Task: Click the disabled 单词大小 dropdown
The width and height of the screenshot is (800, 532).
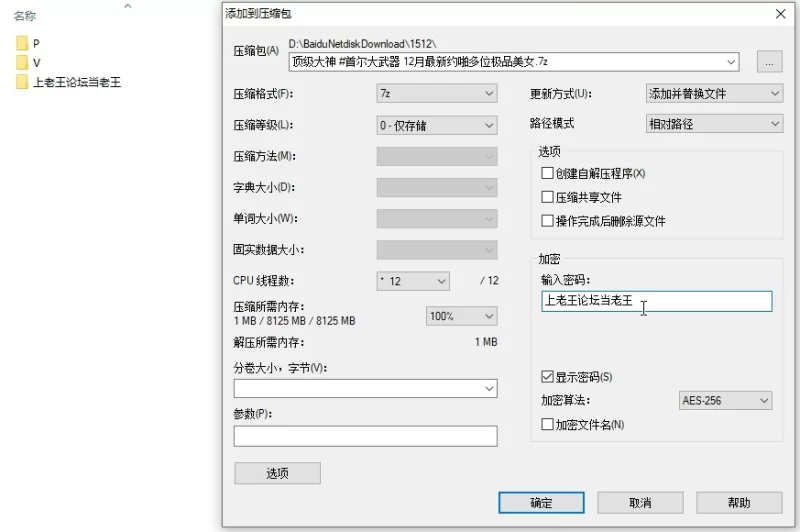Action: click(437, 219)
